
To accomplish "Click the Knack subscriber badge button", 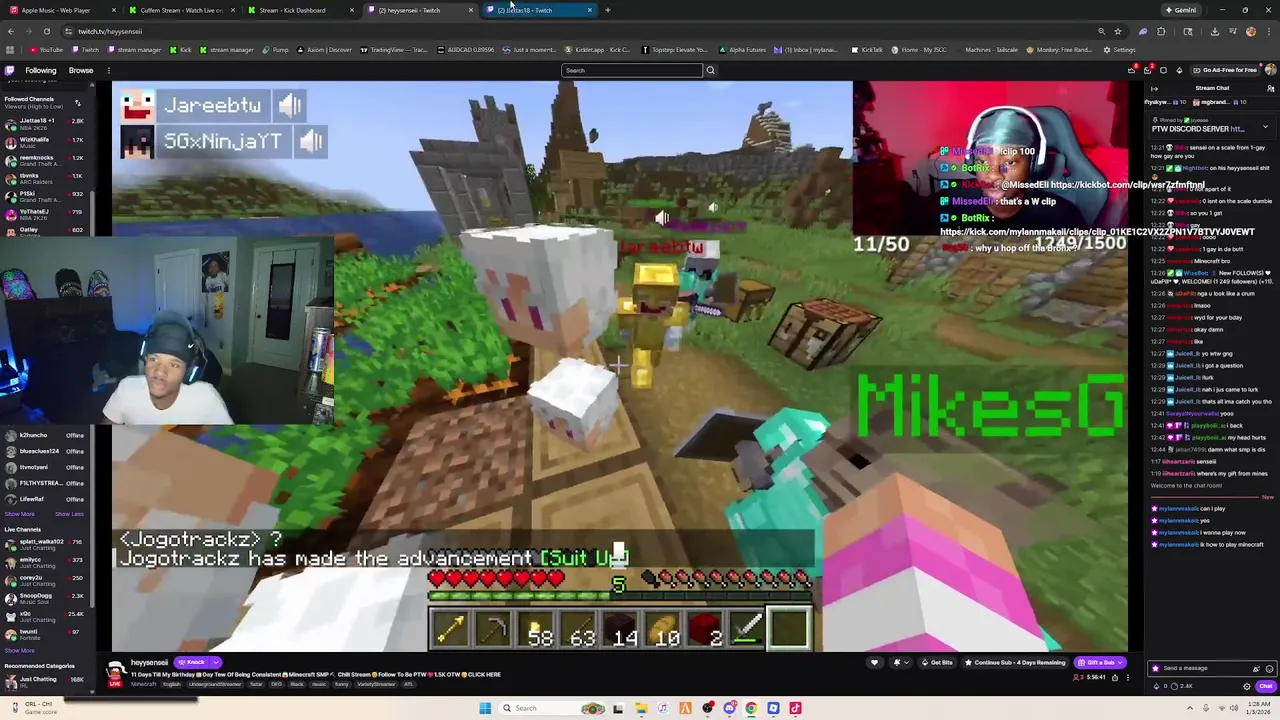I will point(191,662).
